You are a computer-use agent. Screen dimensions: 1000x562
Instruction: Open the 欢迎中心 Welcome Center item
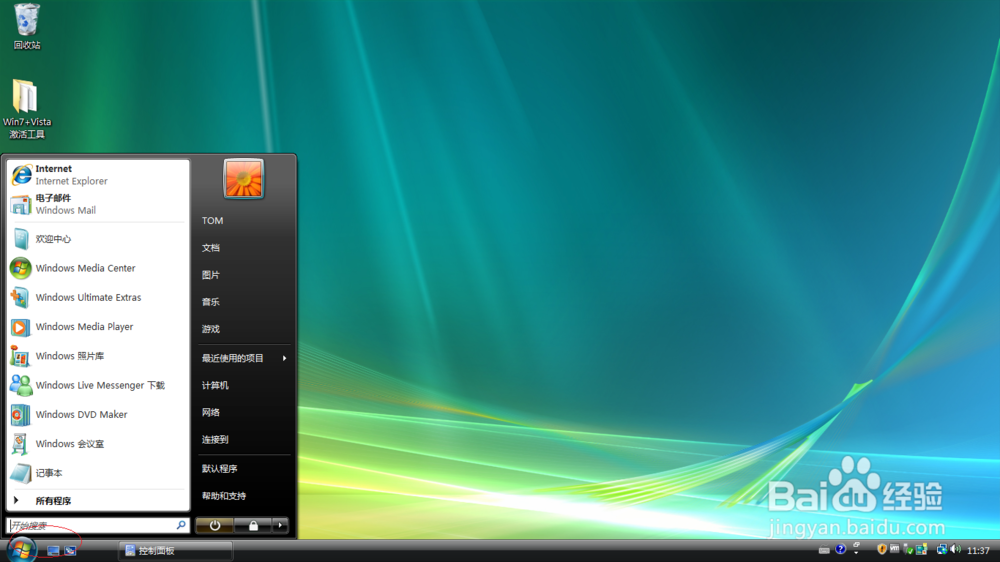coord(98,239)
